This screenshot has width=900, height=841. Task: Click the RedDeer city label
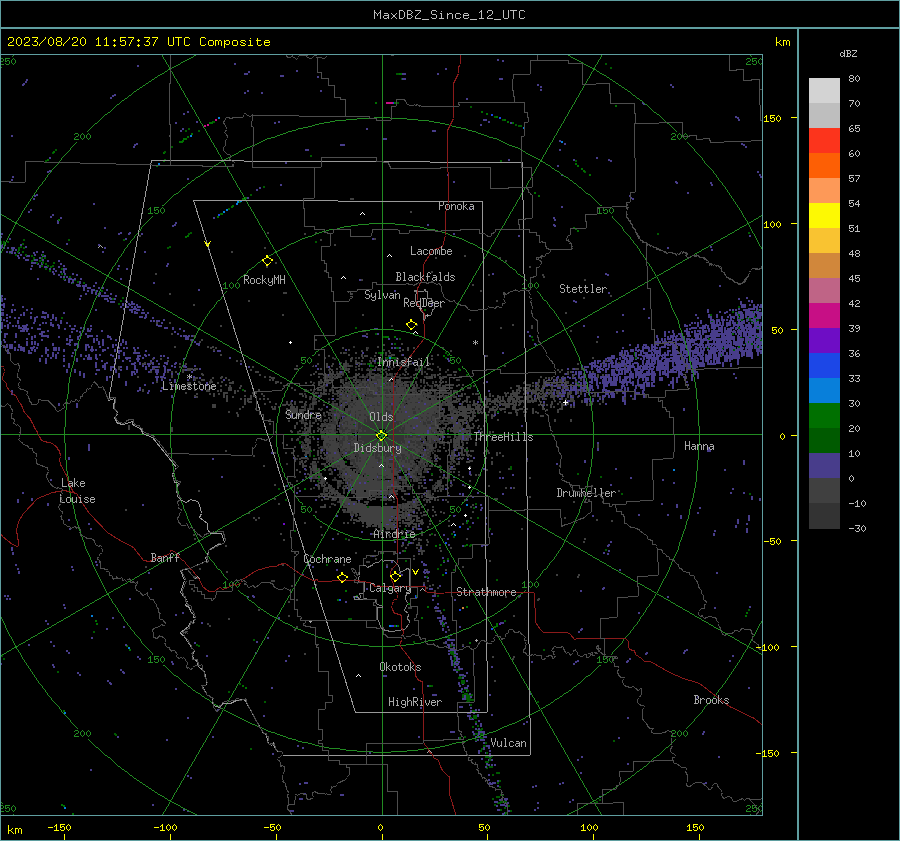[x=424, y=303]
